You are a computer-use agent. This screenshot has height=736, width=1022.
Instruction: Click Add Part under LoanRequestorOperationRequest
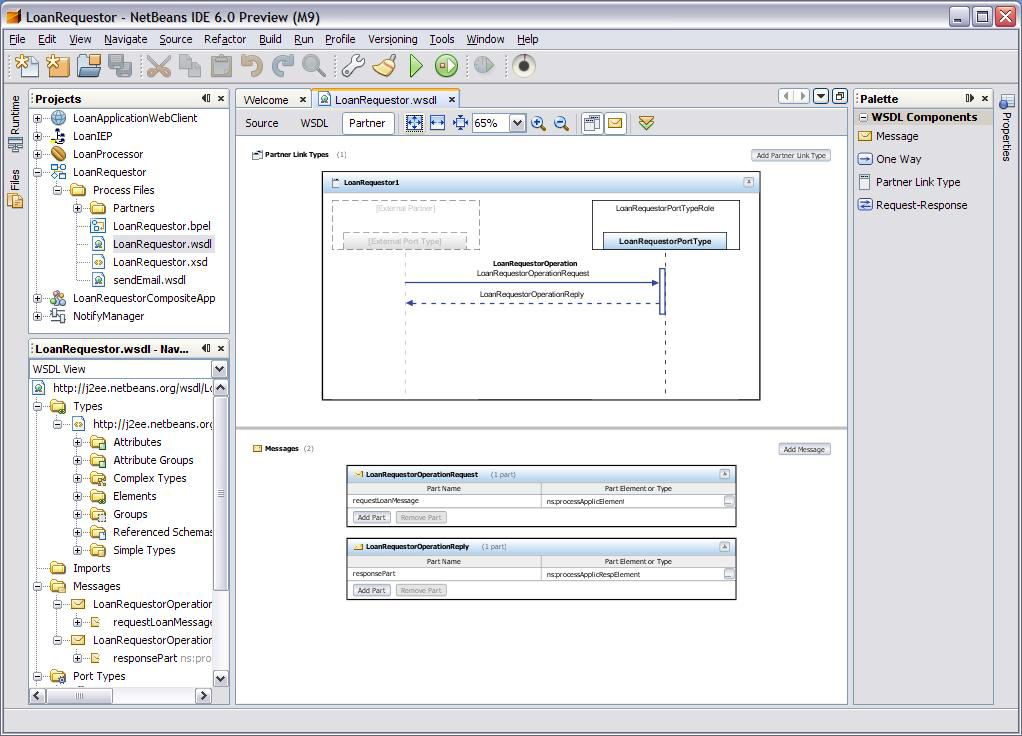(372, 518)
